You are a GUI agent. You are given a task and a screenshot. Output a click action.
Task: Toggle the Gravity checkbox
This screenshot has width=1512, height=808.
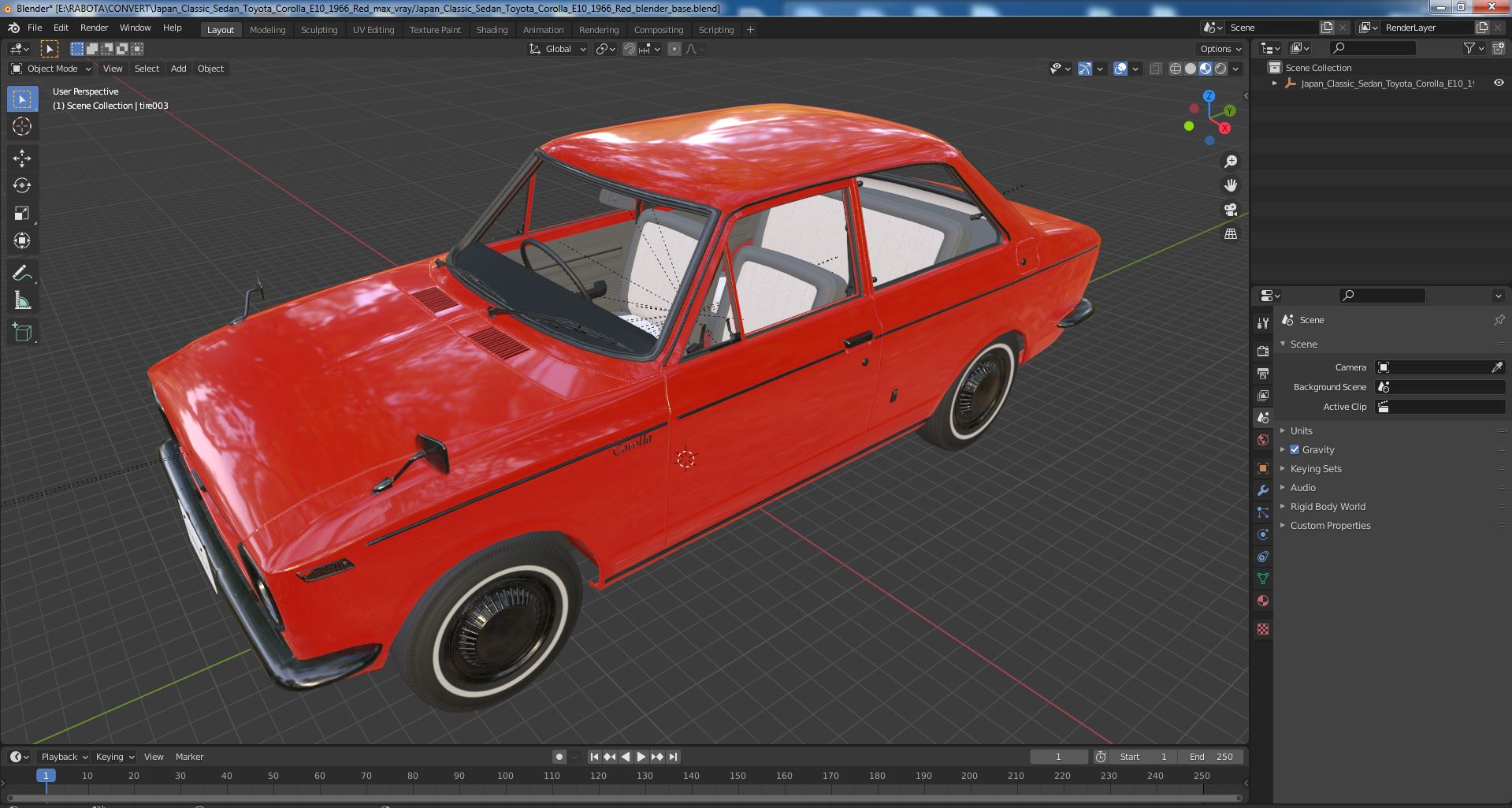1295,449
